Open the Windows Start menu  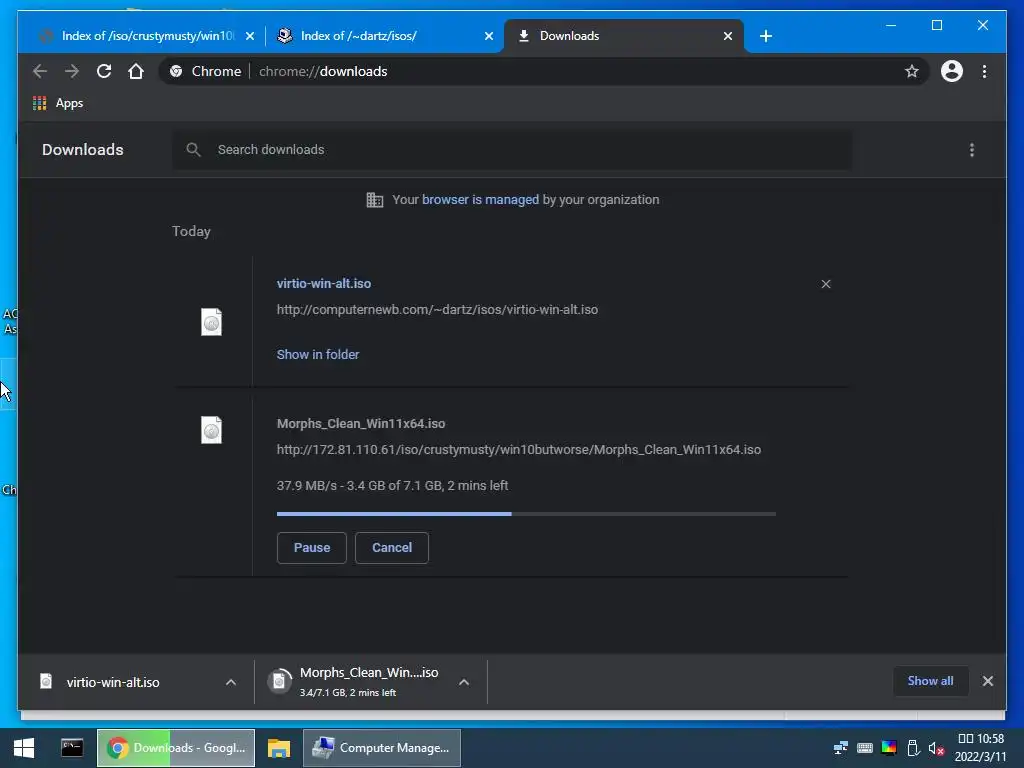(24, 748)
